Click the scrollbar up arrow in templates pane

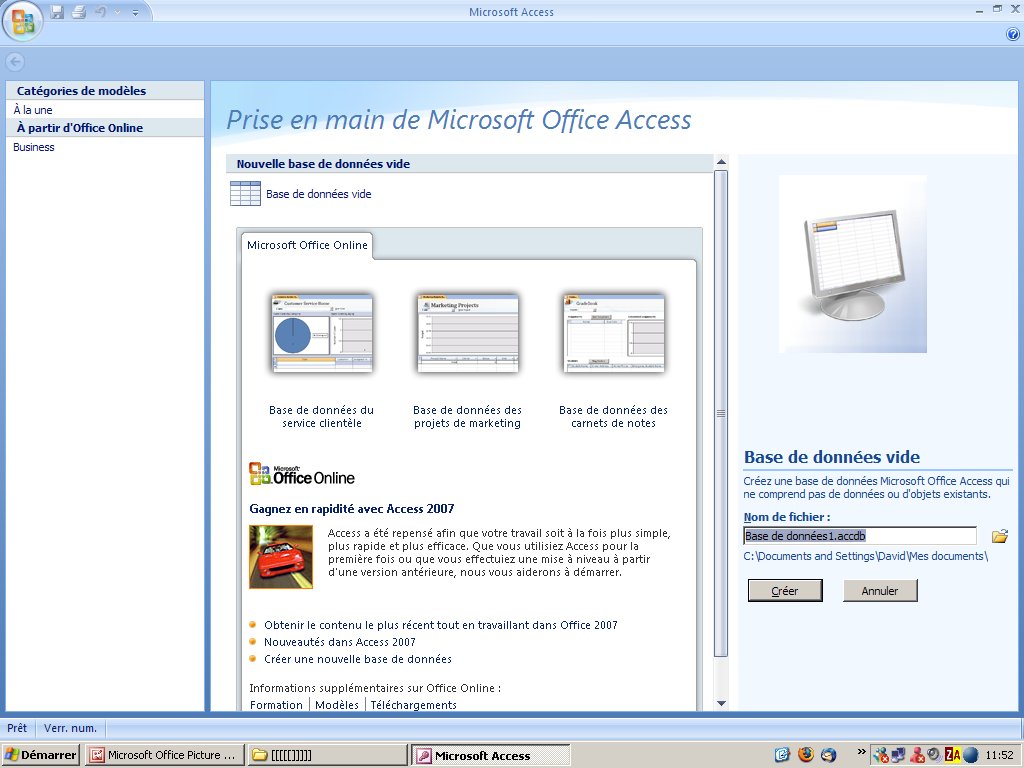[721, 162]
